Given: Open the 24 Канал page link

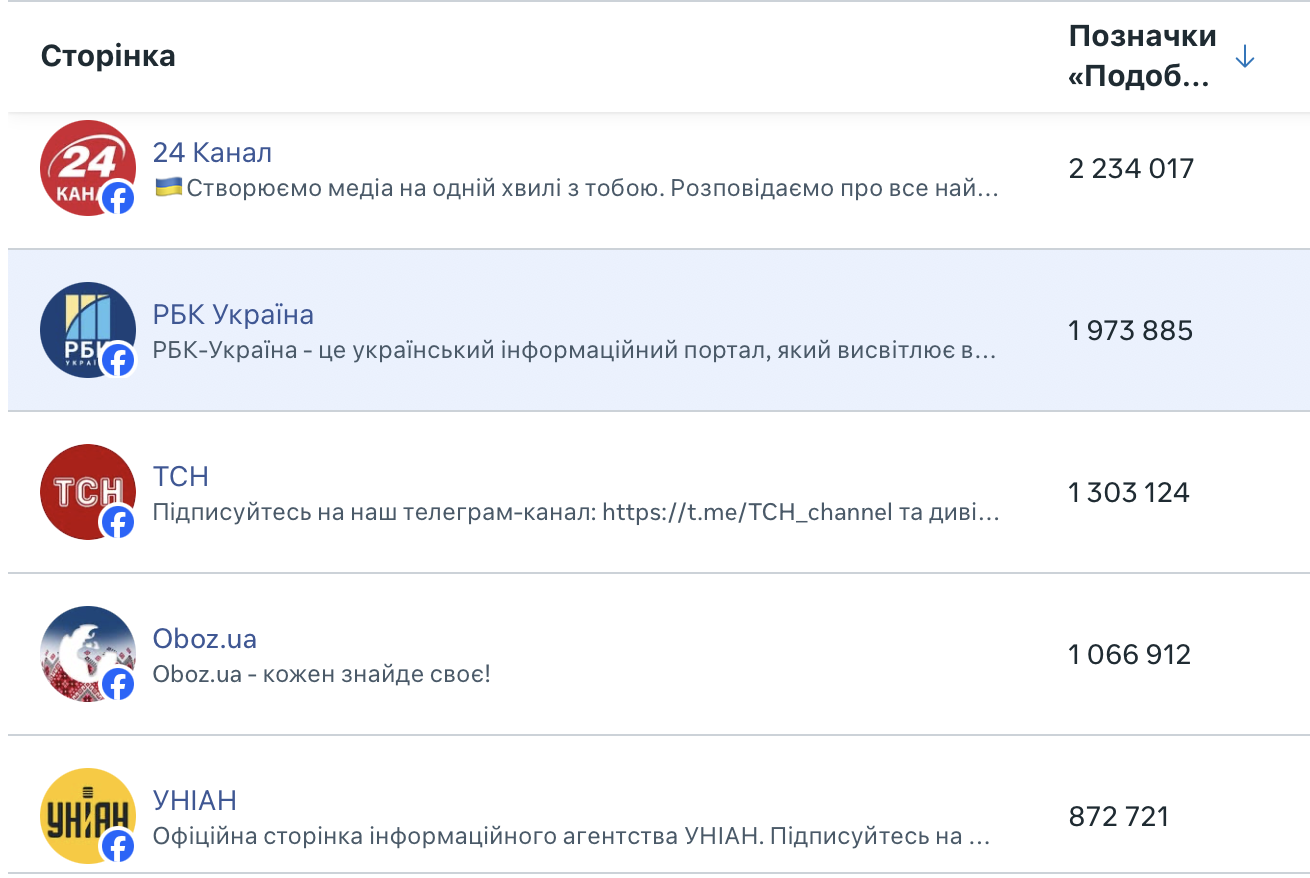Looking at the screenshot, I should [212, 152].
